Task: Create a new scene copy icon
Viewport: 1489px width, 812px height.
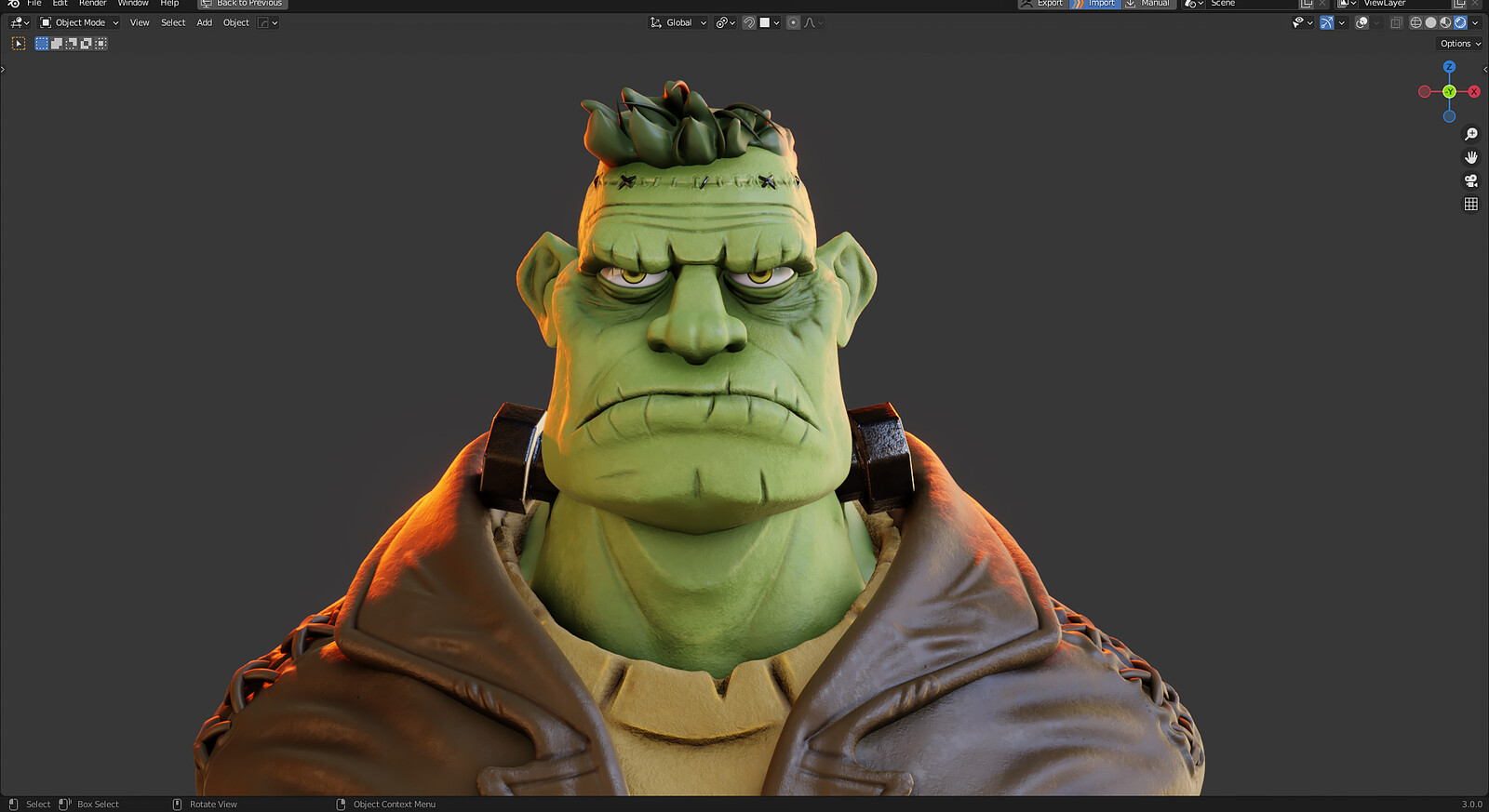Action: [x=1307, y=4]
